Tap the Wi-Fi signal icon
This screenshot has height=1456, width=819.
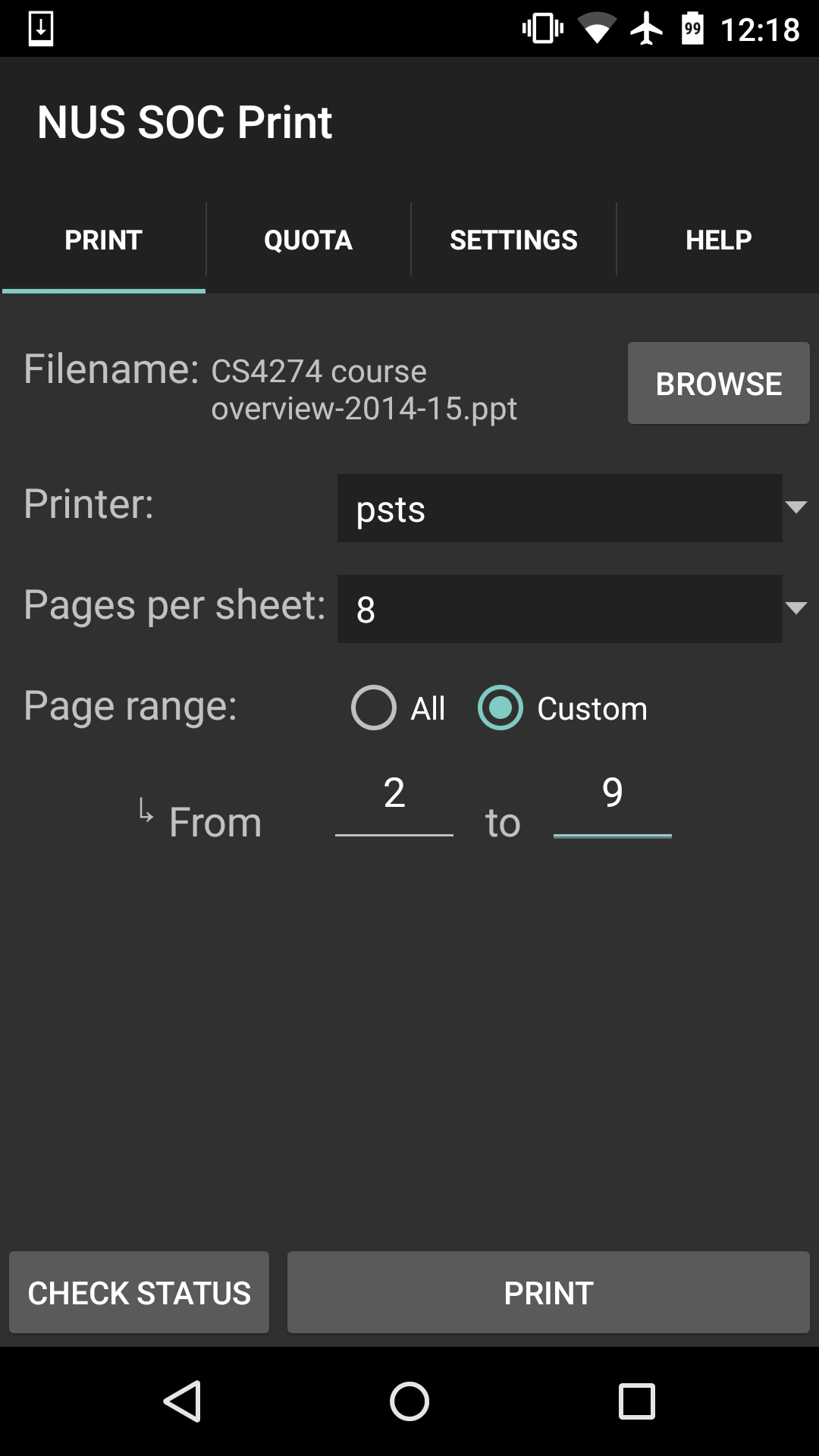coord(597,29)
